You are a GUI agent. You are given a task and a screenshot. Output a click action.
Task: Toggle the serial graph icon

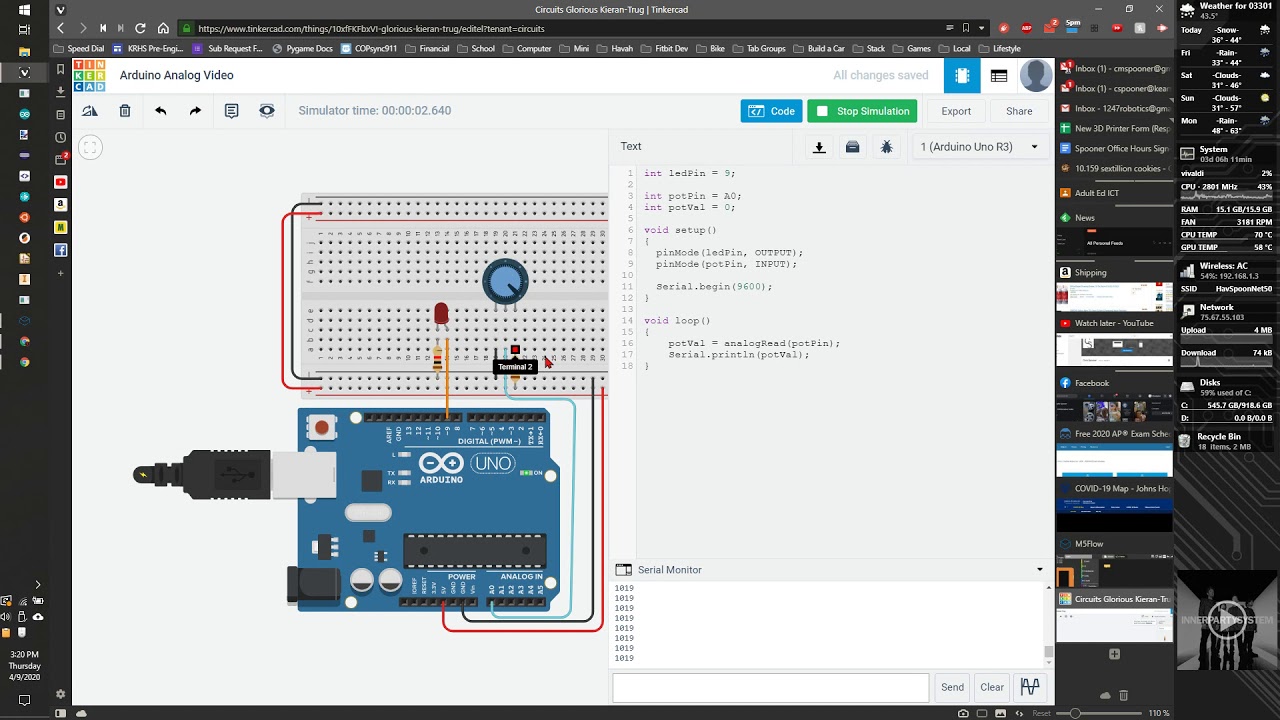pyautogui.click(x=1030, y=687)
